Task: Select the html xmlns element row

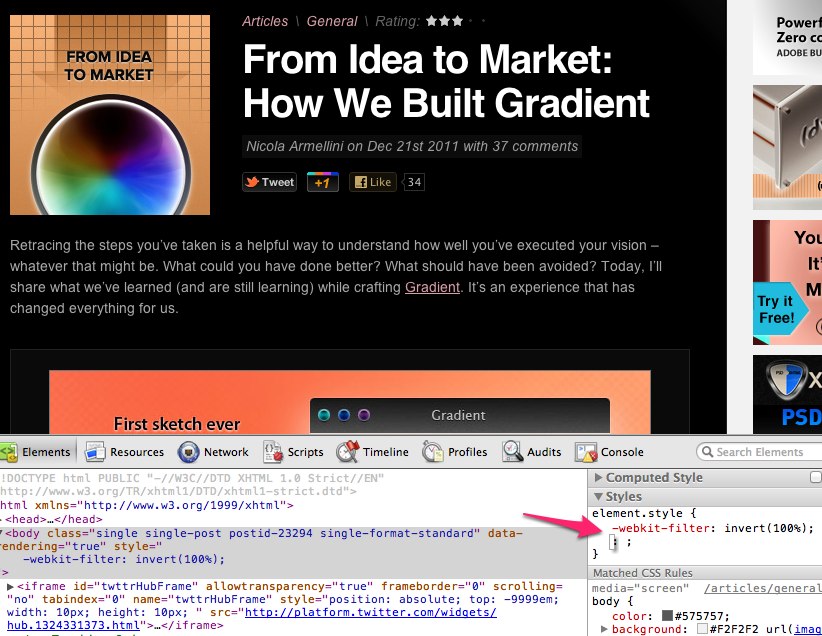Action: click(x=147, y=505)
